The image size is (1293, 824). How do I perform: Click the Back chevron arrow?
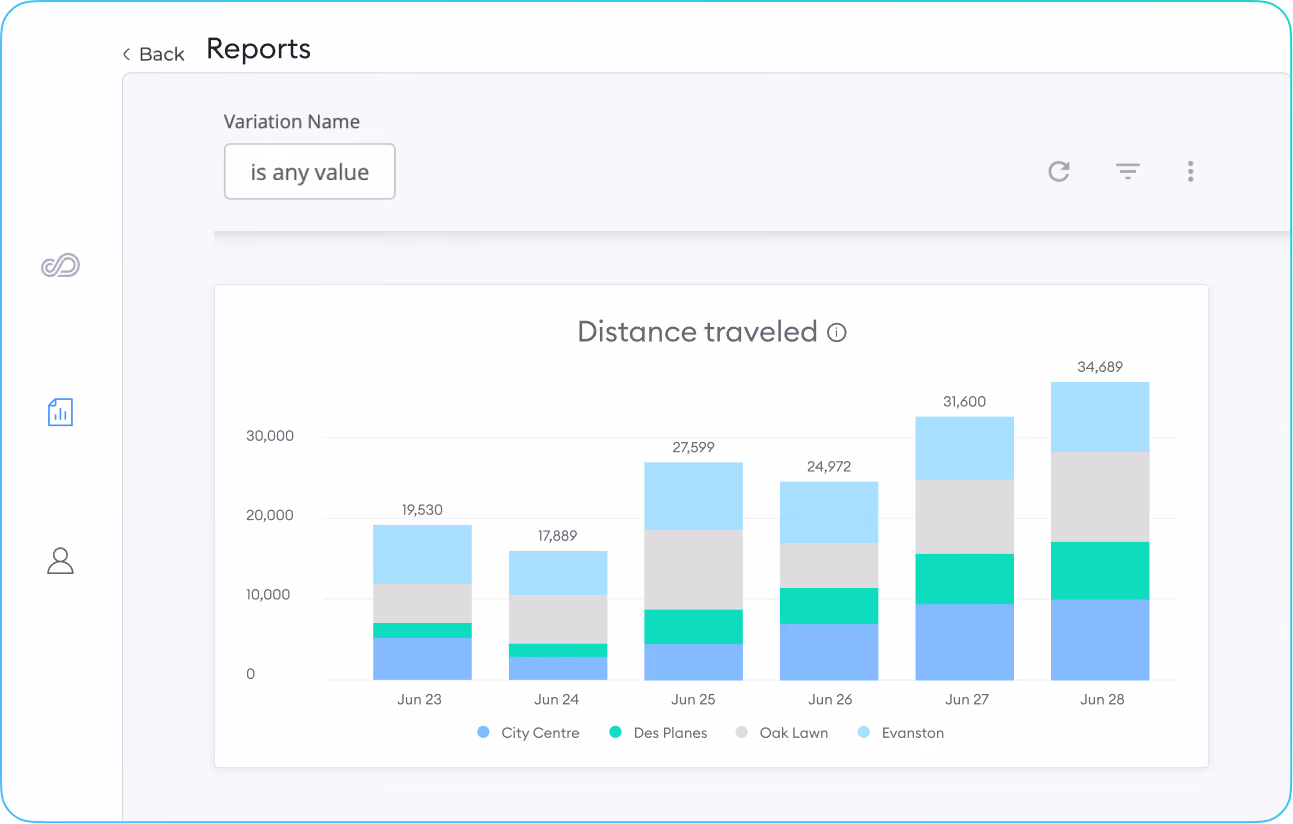coord(127,54)
